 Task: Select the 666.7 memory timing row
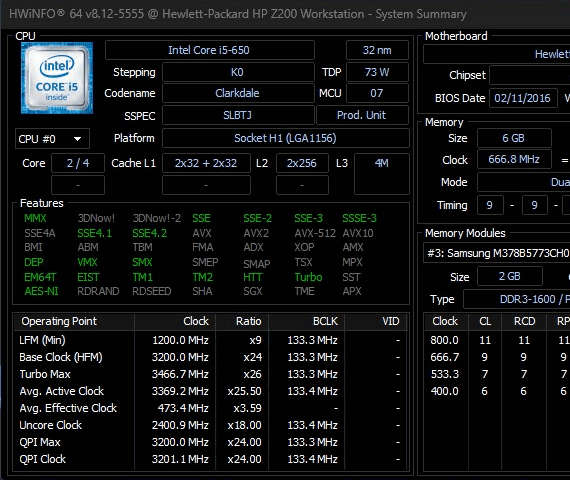(x=497, y=357)
